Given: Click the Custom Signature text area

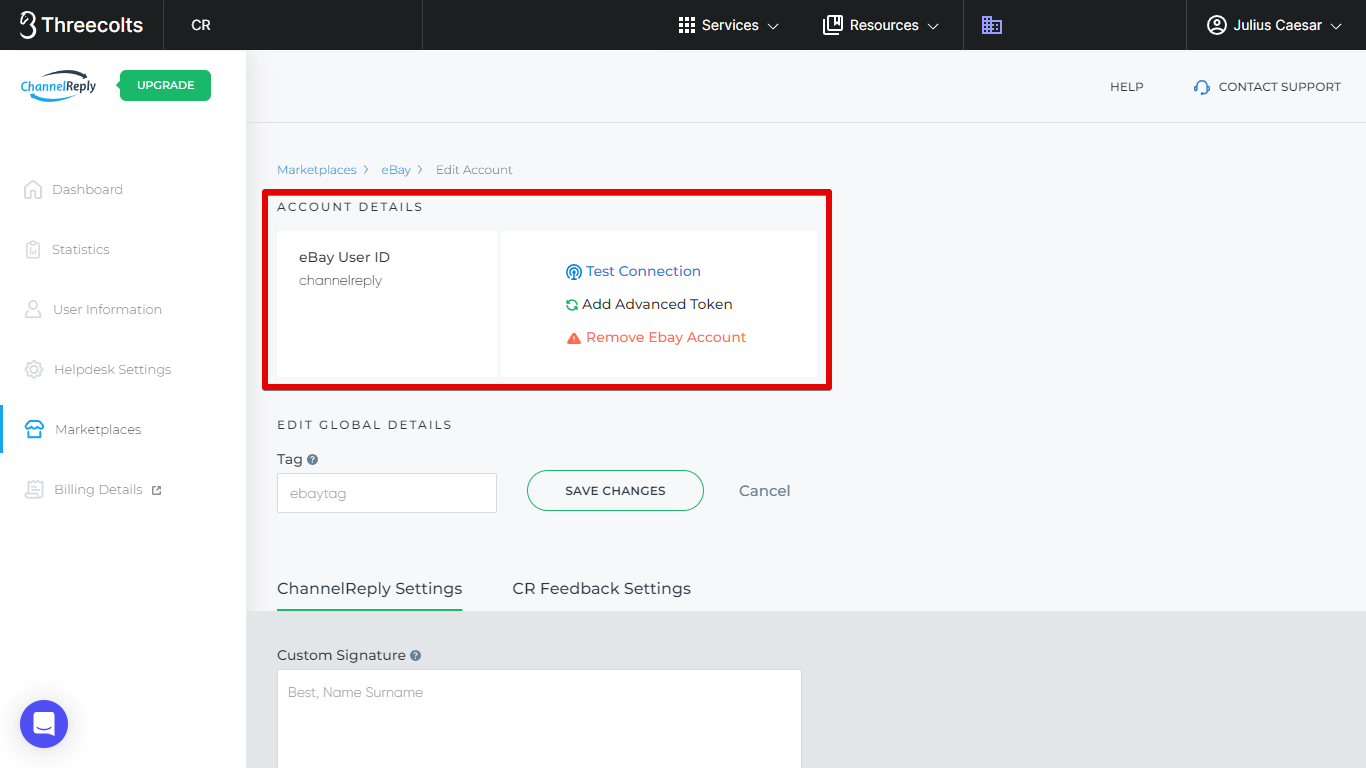Looking at the screenshot, I should (x=539, y=719).
